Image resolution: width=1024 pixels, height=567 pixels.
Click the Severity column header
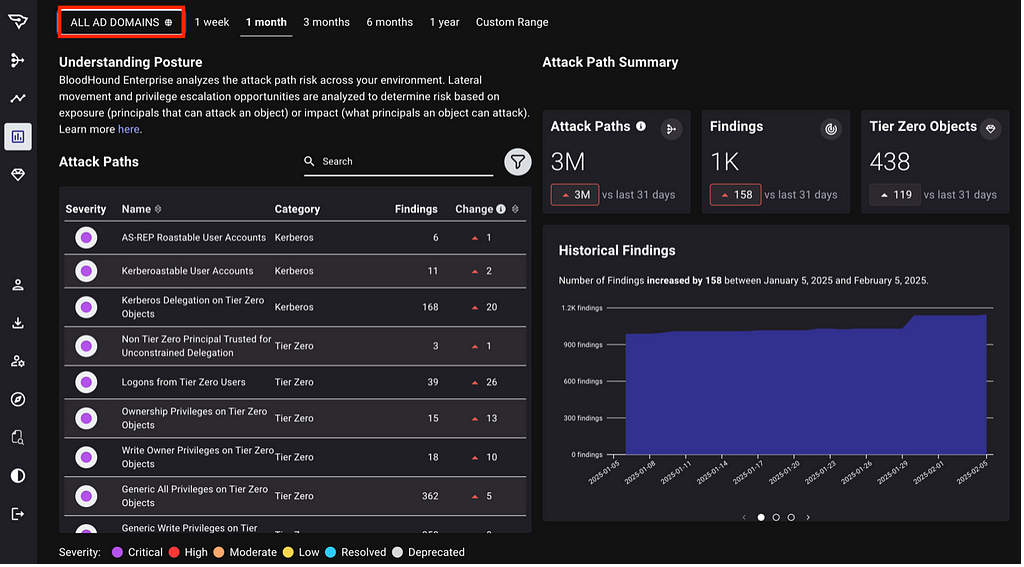pos(86,209)
